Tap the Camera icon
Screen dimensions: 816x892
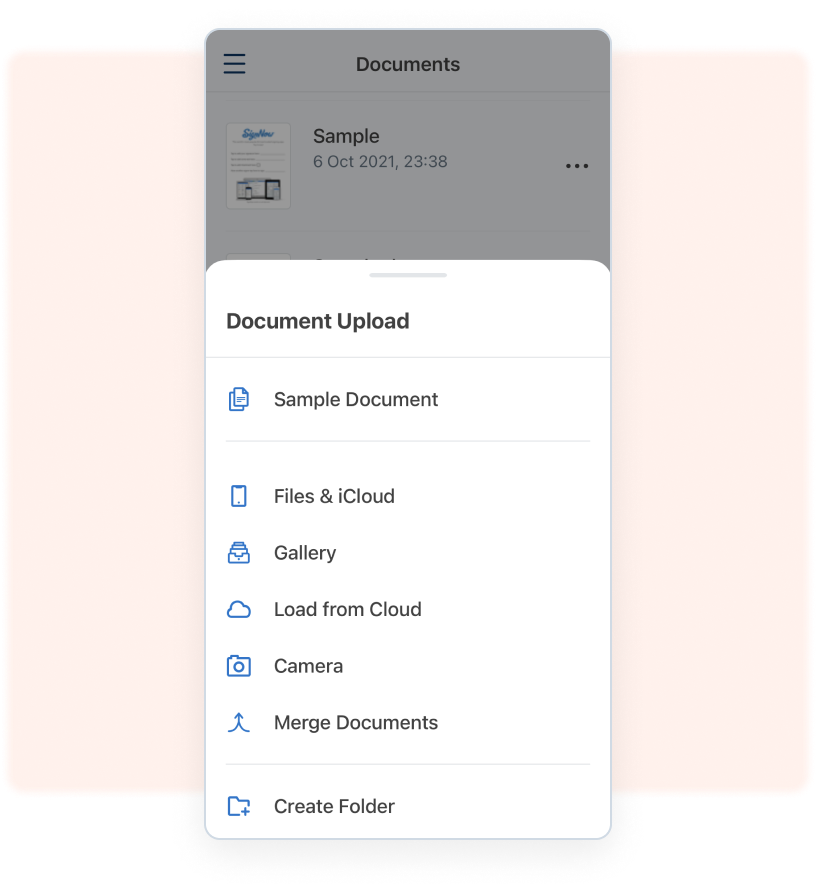239,666
